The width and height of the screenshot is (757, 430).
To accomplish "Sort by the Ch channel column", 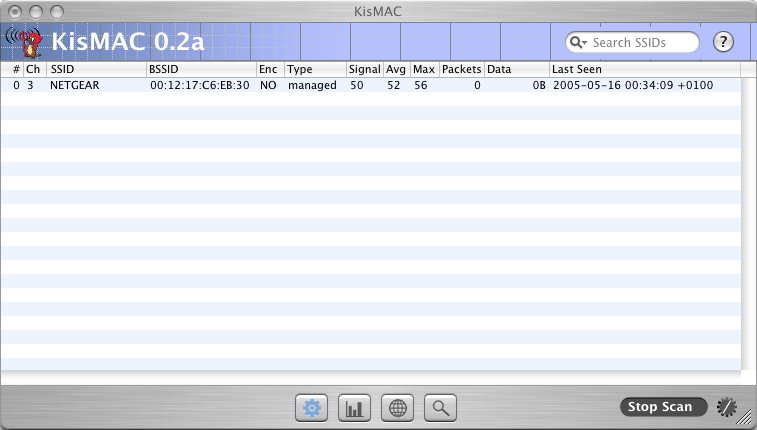I will pos(34,70).
